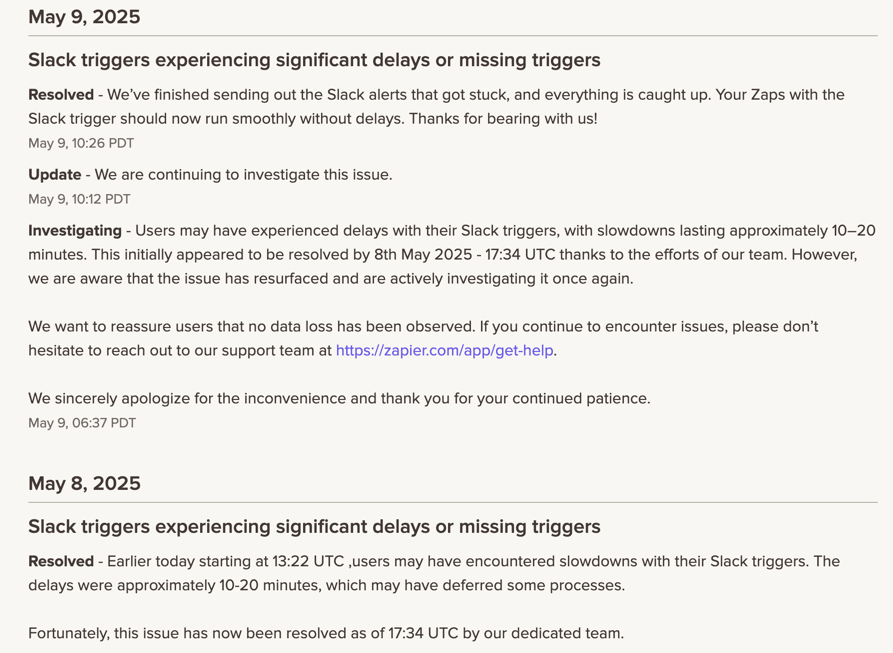Open May 8 Slack triggers incident title
This screenshot has height=653, width=893.
314,527
